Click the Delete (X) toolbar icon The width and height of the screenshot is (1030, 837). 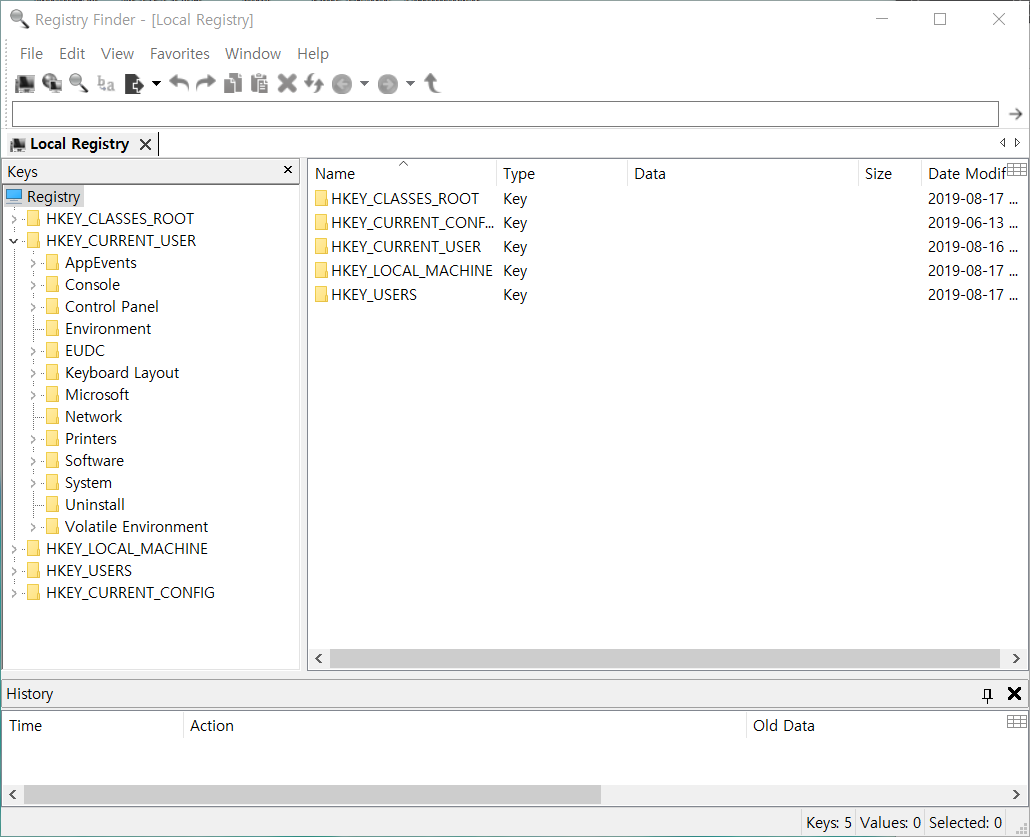coord(287,83)
